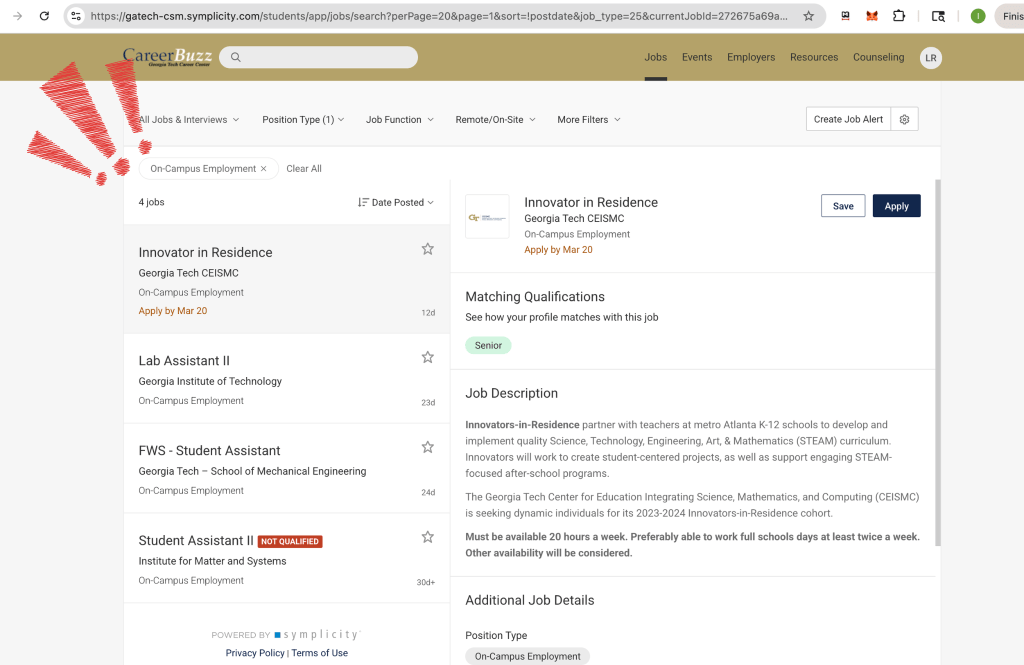
Task: Open the Resources tab
Action: [x=814, y=57]
